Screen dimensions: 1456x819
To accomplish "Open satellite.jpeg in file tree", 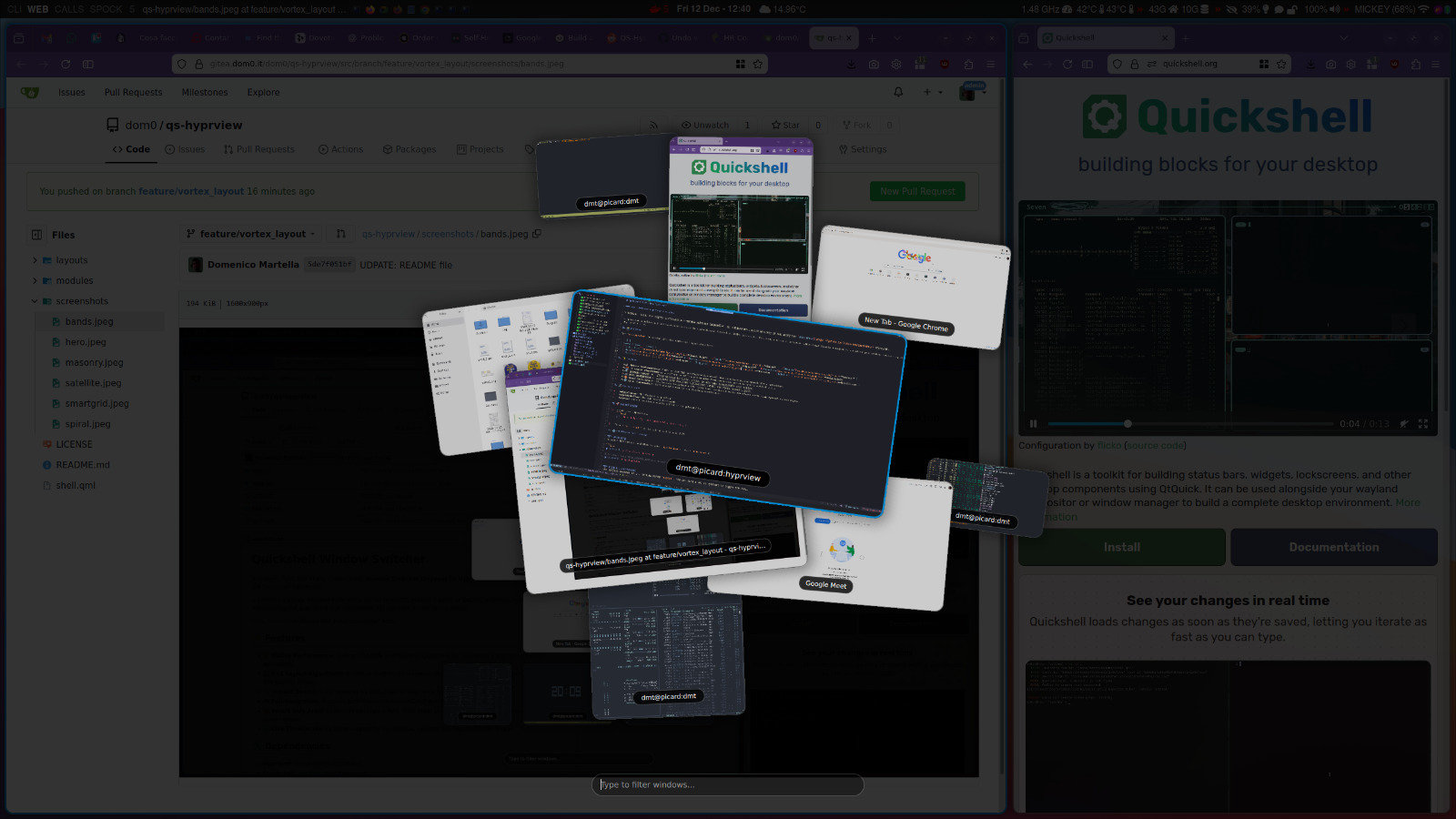I will (93, 383).
